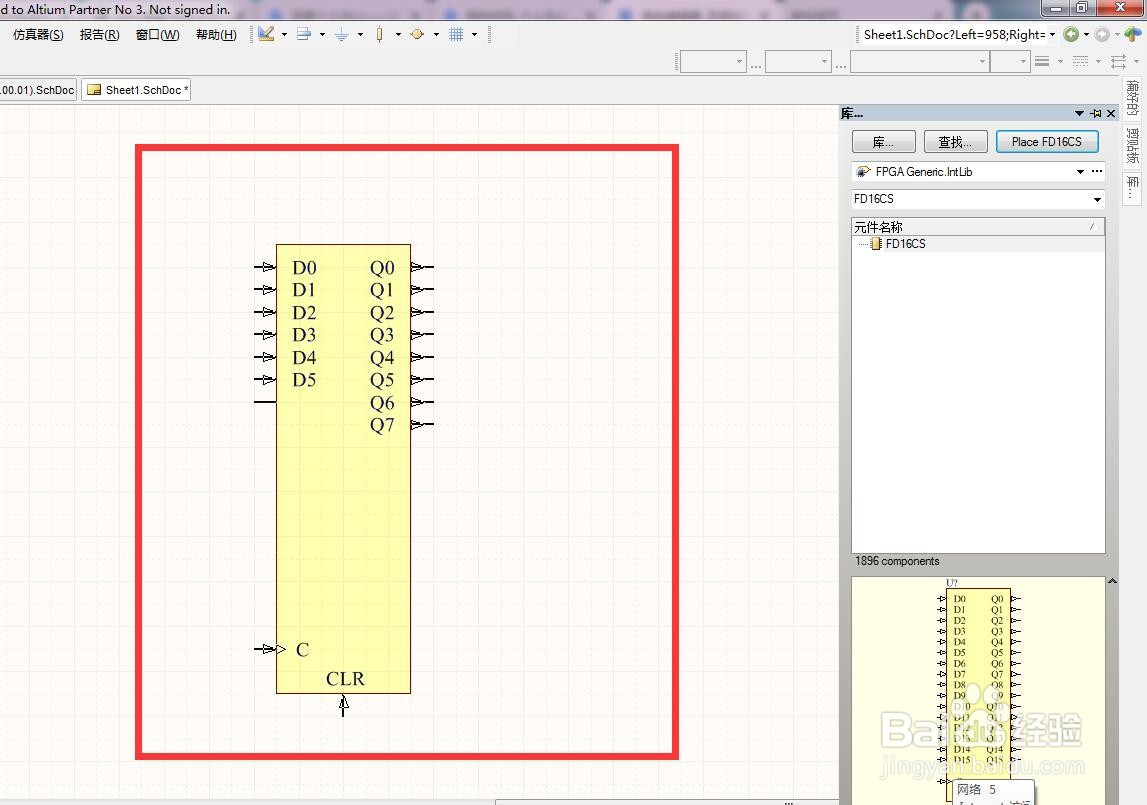Click the 元件名称 column header
The width and height of the screenshot is (1147, 805).
tap(978, 227)
